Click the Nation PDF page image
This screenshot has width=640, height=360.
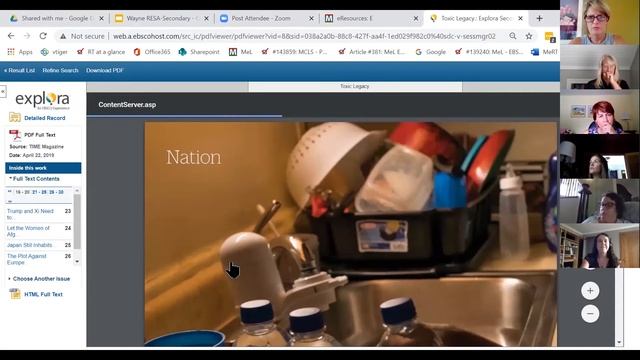[x=351, y=234]
